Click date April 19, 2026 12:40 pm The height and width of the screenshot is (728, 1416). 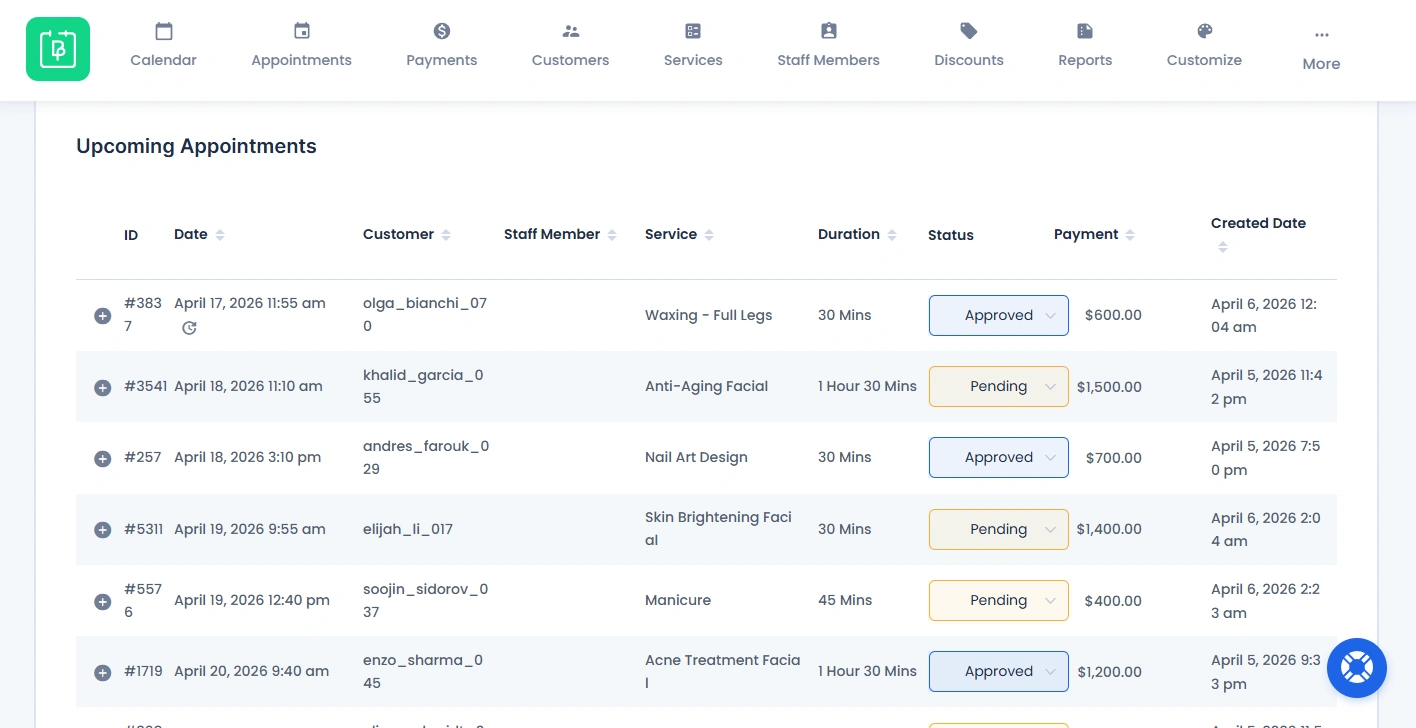coord(252,600)
